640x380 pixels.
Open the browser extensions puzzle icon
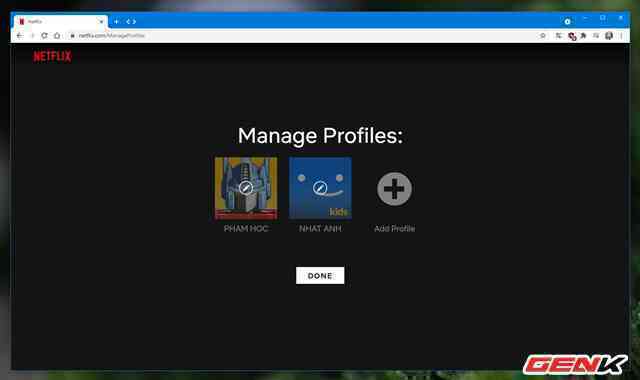click(584, 36)
